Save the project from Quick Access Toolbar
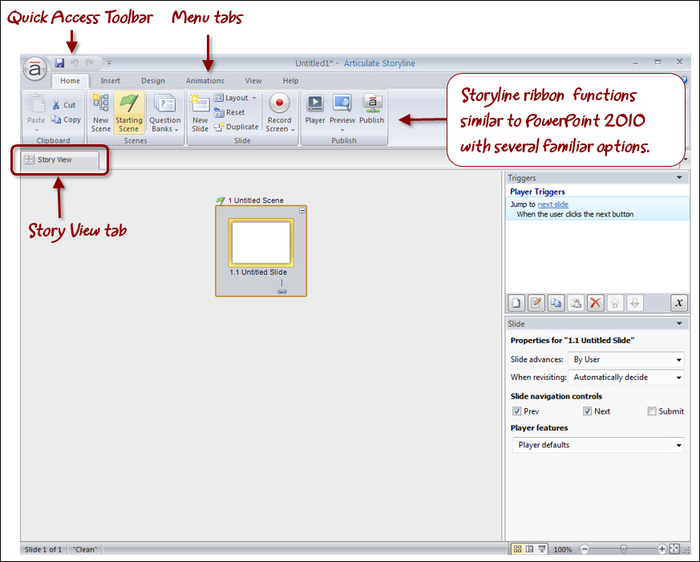Image resolution: width=700 pixels, height=562 pixels. point(59,63)
